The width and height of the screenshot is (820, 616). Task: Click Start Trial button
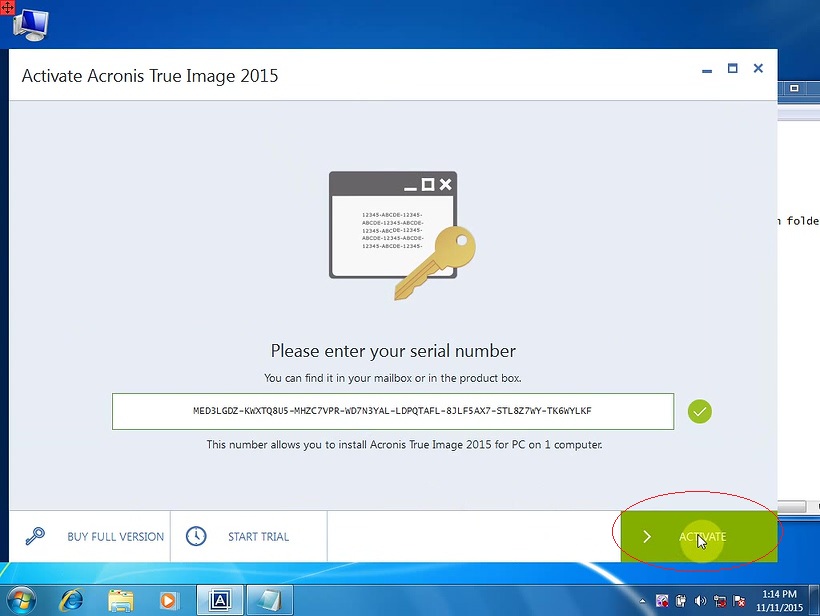click(x=249, y=537)
